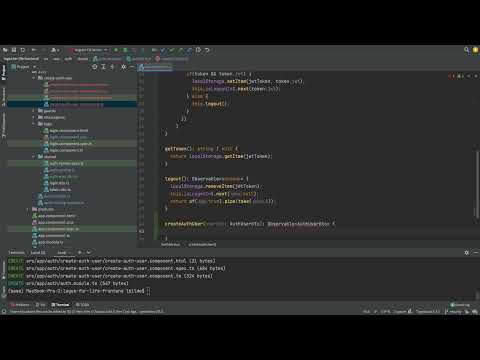The height and width of the screenshot is (360, 480).
Task: Open the Git tool window button
Action: pyautogui.click(x=41, y=305)
